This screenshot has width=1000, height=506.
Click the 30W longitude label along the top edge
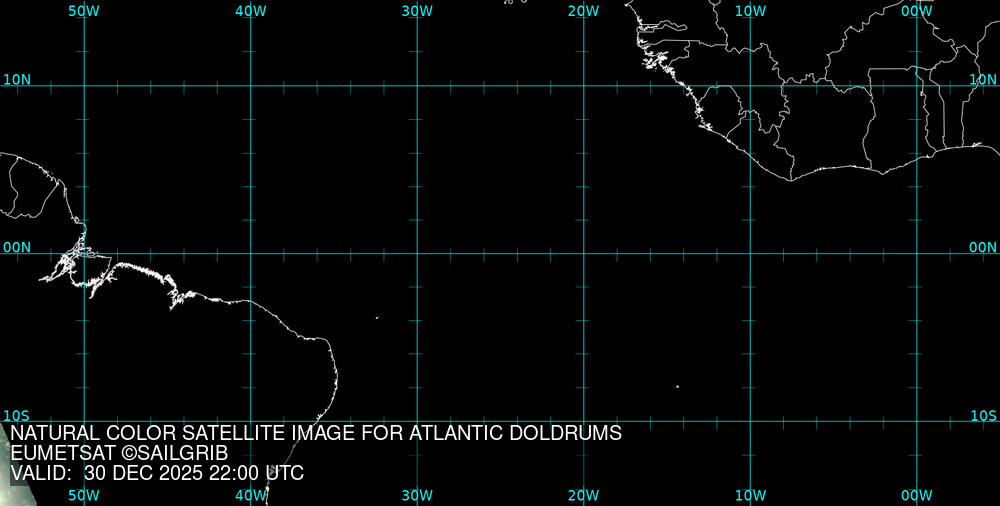coord(417,10)
